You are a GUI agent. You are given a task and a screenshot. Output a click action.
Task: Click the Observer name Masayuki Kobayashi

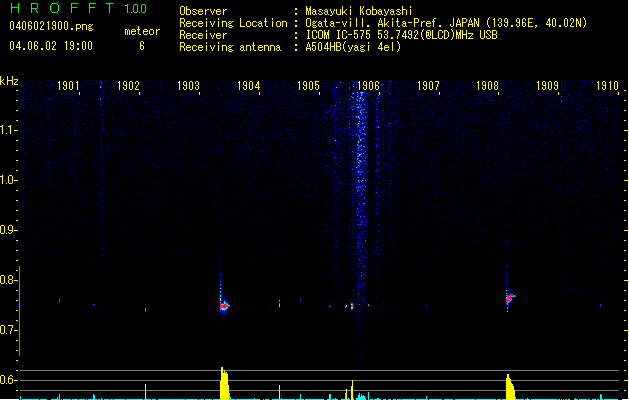[359, 11]
